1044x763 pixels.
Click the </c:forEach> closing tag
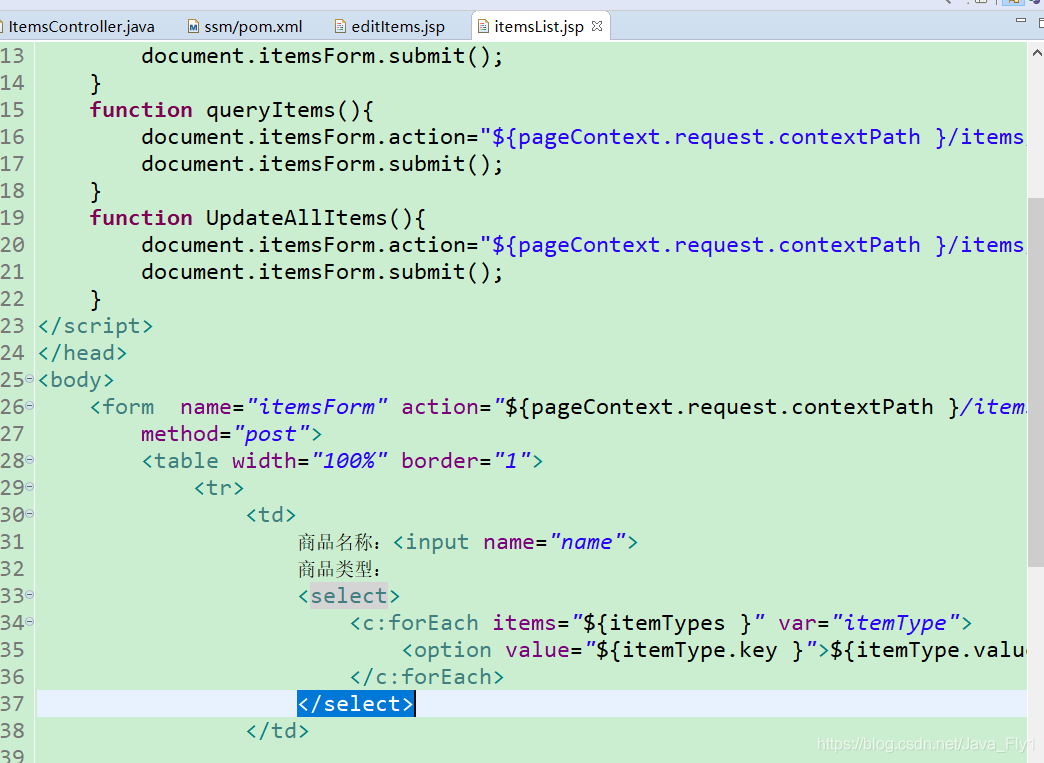[427, 677]
